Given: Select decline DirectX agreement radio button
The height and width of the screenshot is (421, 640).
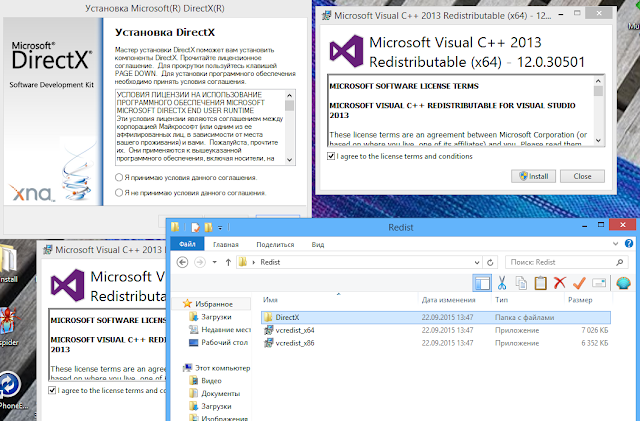Looking at the screenshot, I should pyautogui.click(x=119, y=192).
